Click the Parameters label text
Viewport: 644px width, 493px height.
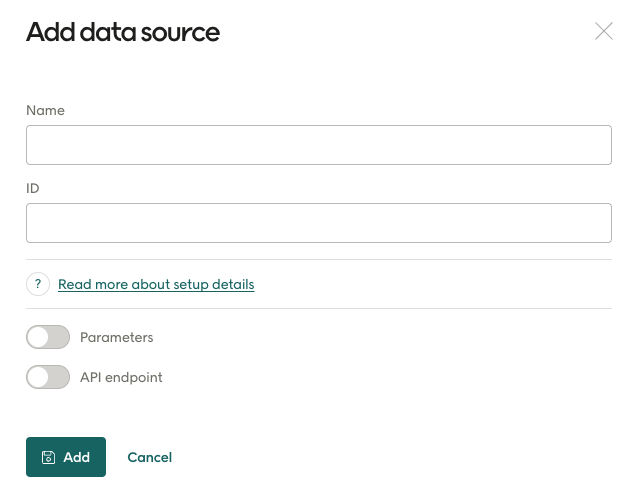click(x=116, y=337)
